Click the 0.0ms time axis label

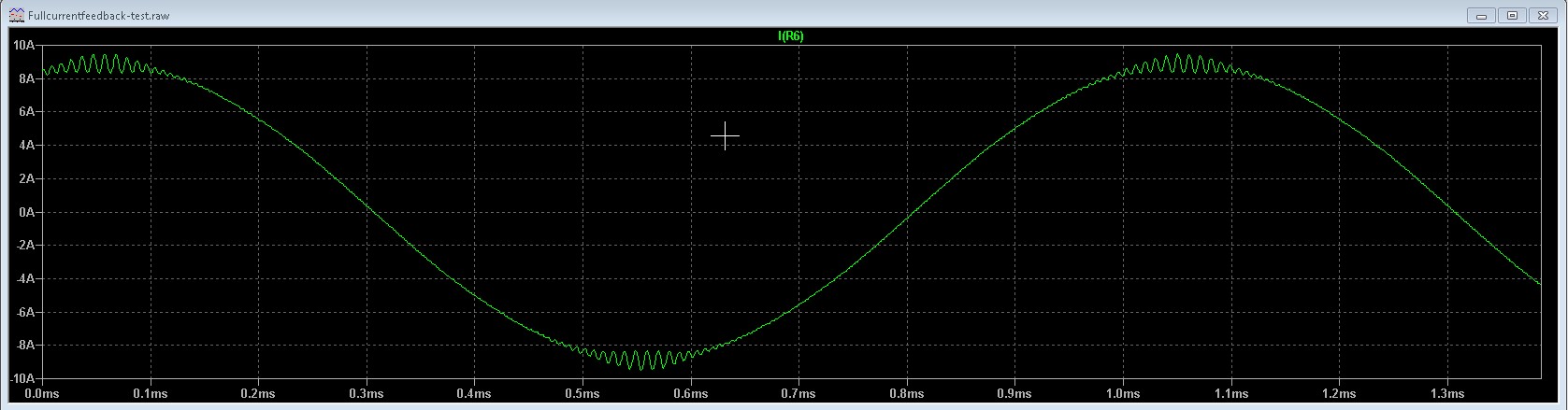pyautogui.click(x=42, y=394)
